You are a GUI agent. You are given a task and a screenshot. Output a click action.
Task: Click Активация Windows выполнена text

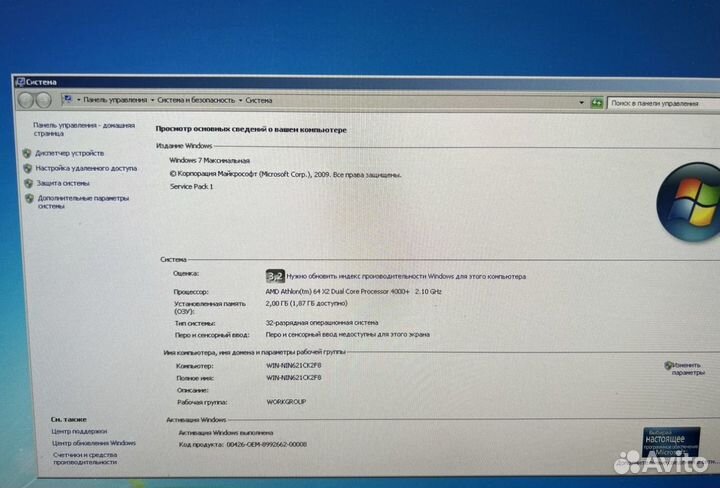point(225,432)
